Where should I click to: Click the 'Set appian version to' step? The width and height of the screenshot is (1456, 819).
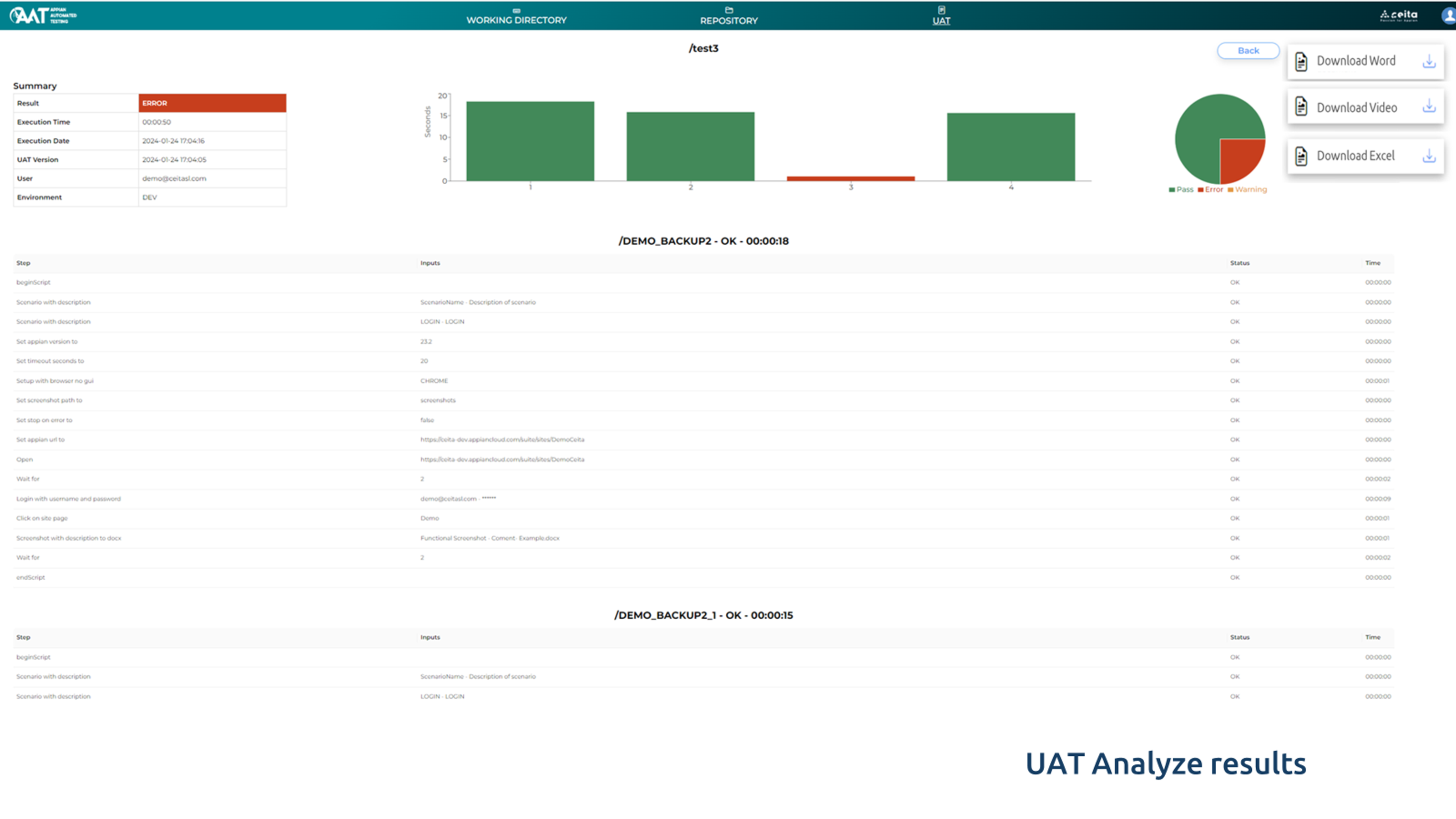click(47, 341)
